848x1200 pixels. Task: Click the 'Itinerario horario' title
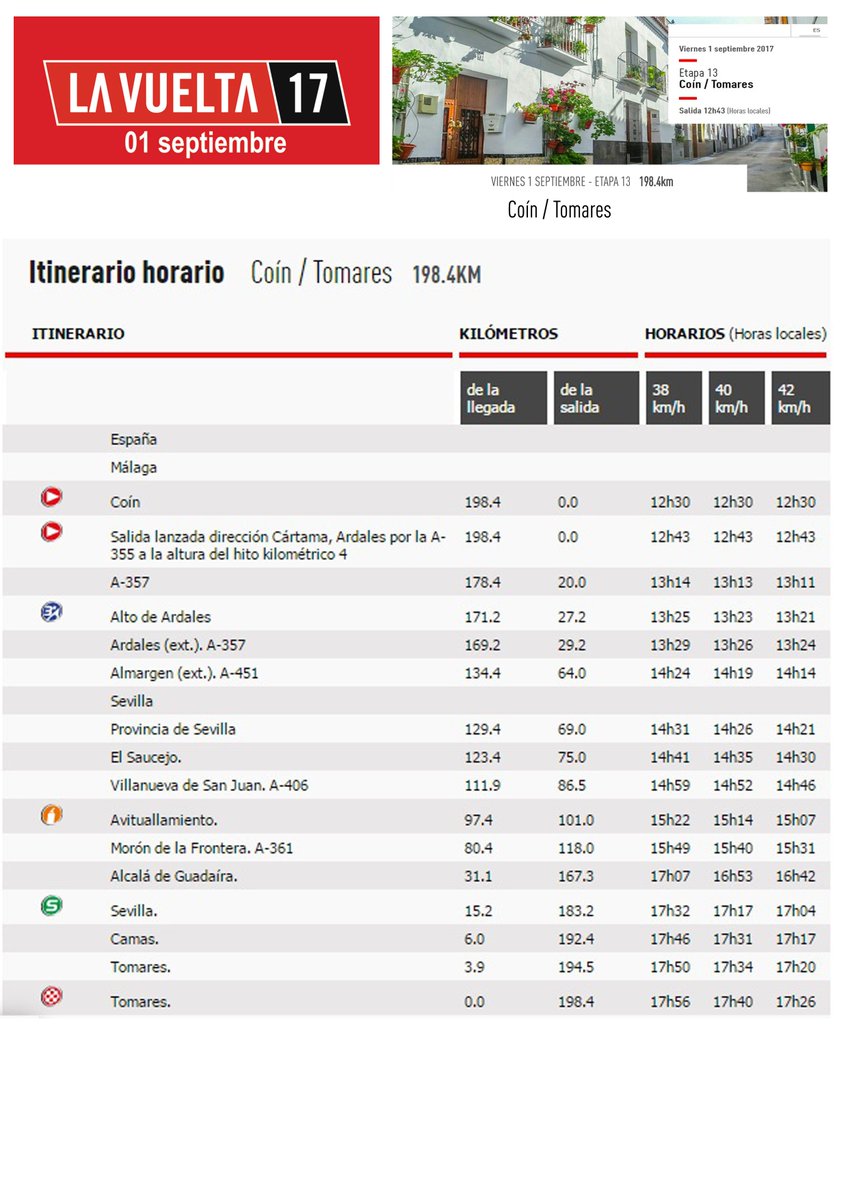pos(126,272)
